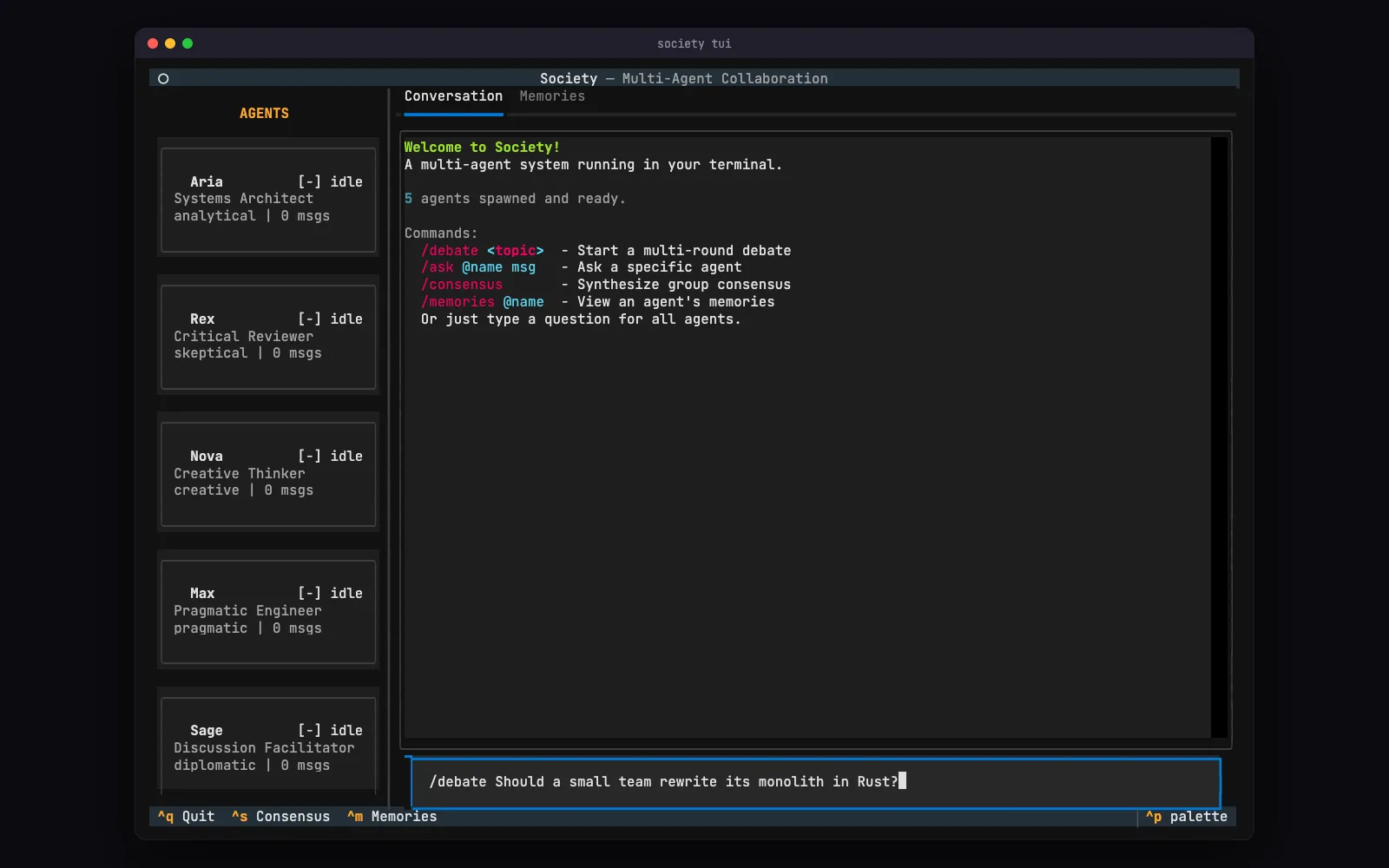1389x868 pixels.
Task: Click the /ask @name msg command text
Action: click(478, 267)
